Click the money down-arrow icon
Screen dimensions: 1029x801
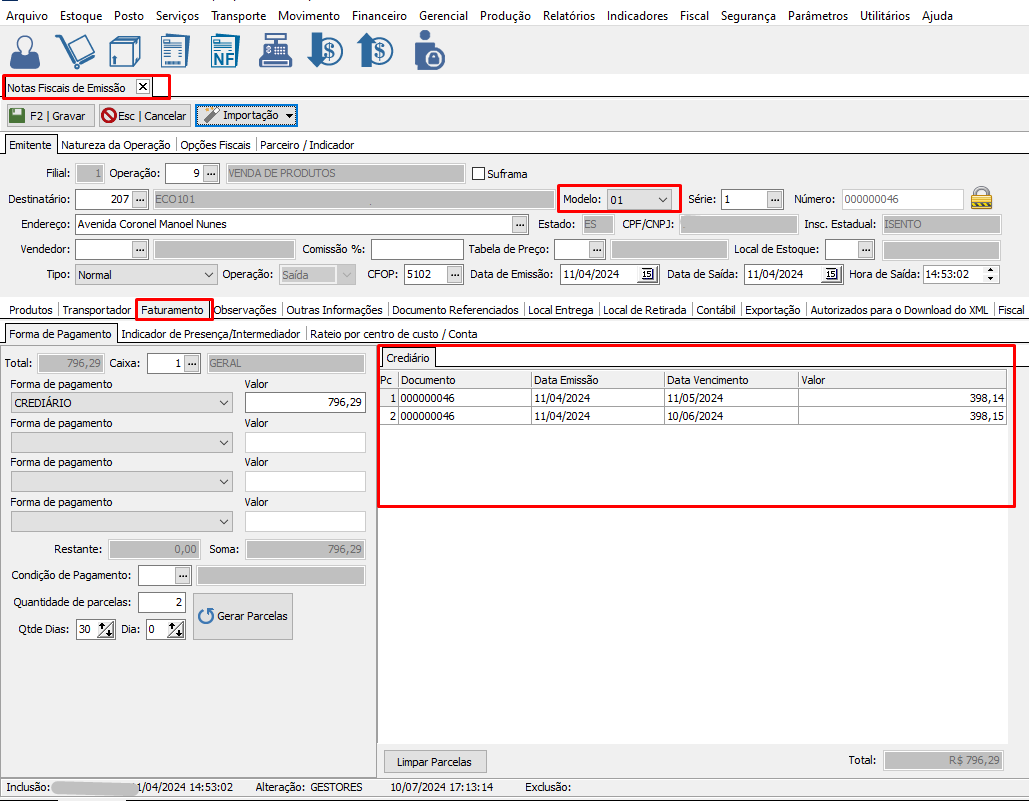[x=325, y=50]
